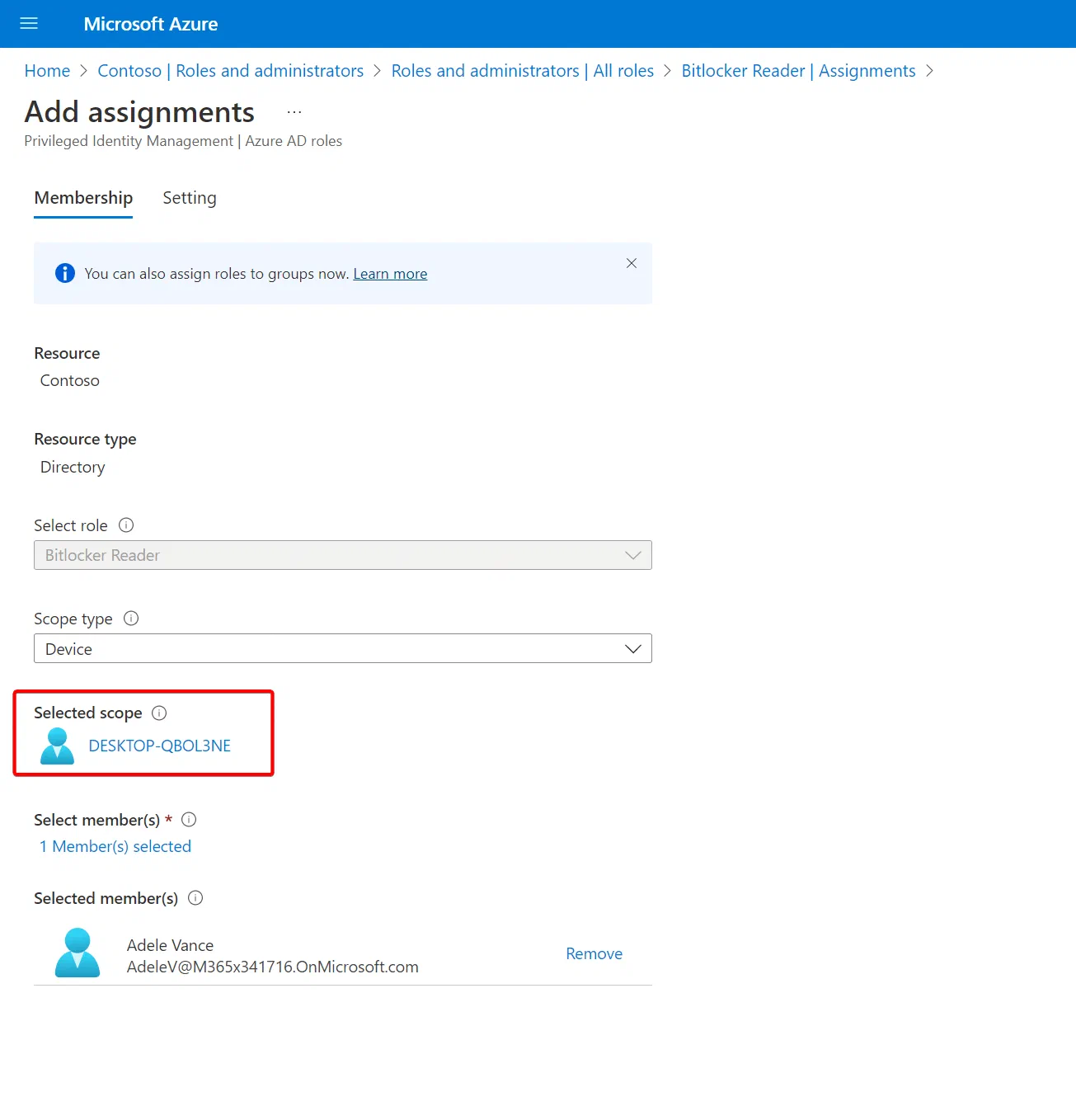Switch to the Membership tab
1076x1120 pixels.
coord(83,198)
